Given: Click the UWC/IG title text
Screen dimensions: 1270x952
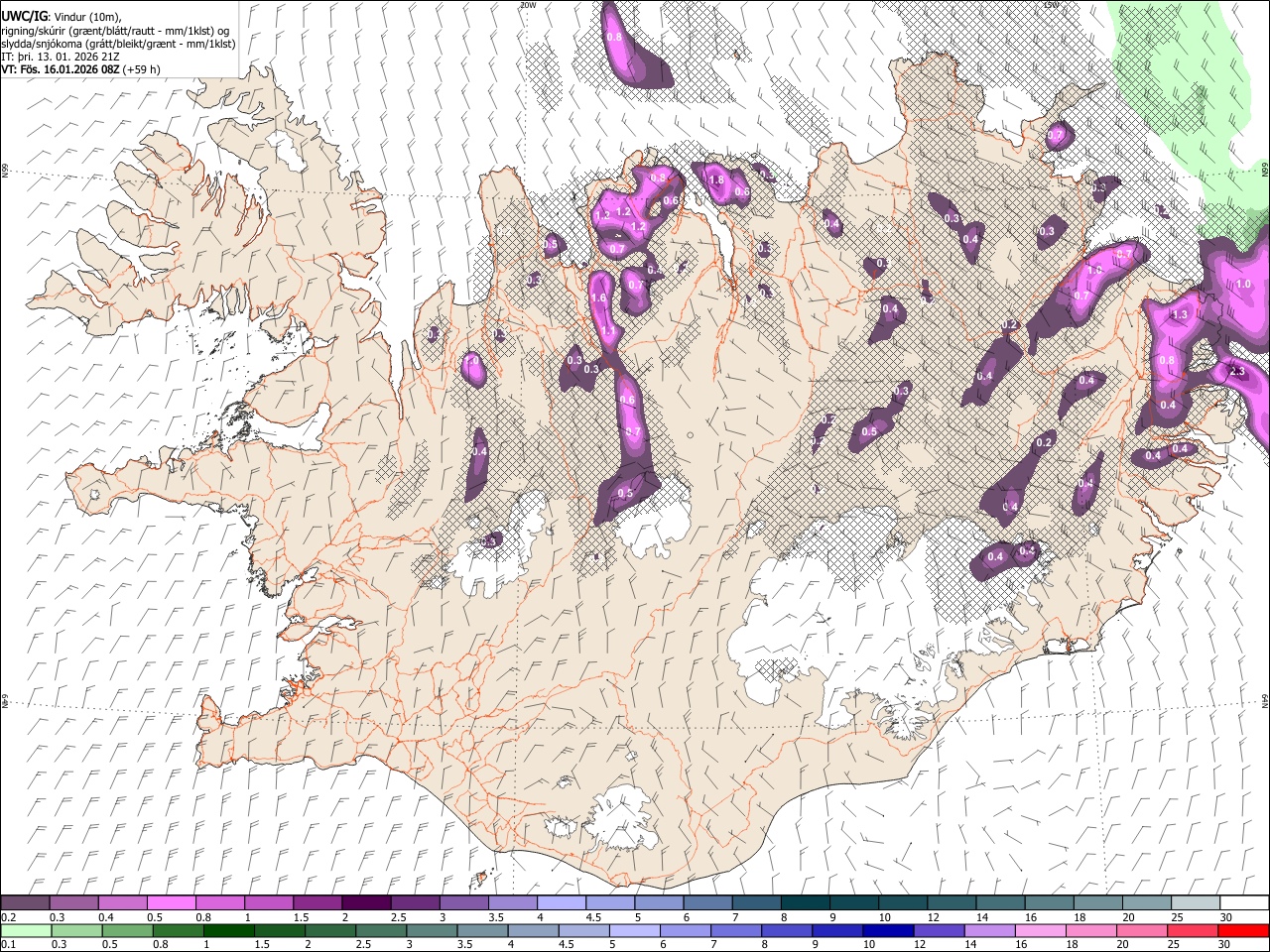Looking at the screenshot, I should (x=23, y=16).
